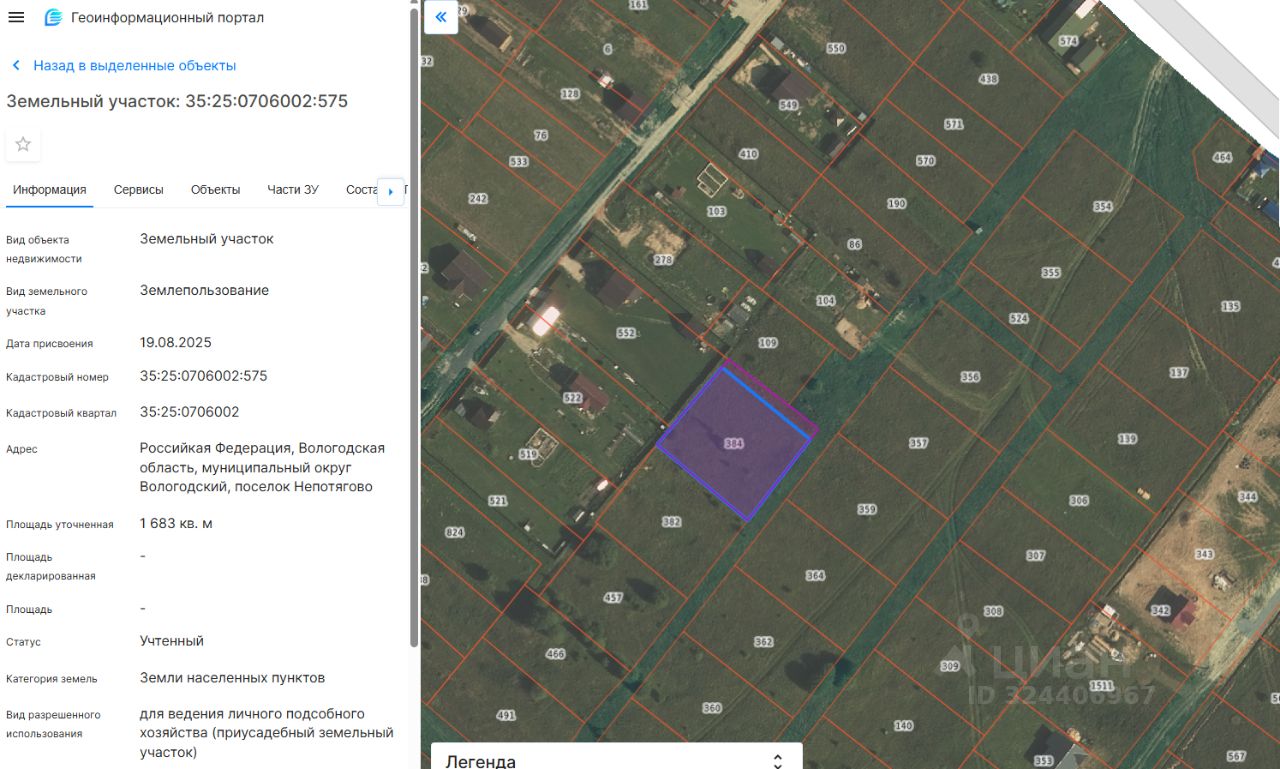Show more tabs with the right arrow
Image resolution: width=1280 pixels, height=769 pixels.
pyautogui.click(x=390, y=191)
